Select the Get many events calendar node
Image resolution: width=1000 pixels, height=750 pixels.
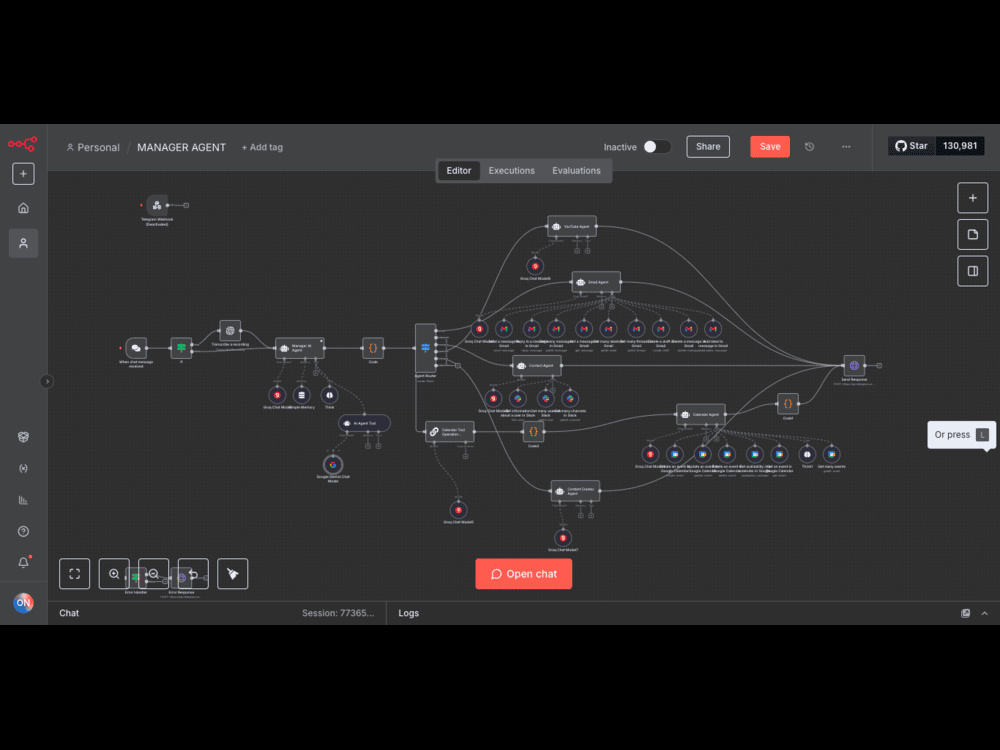click(x=832, y=455)
